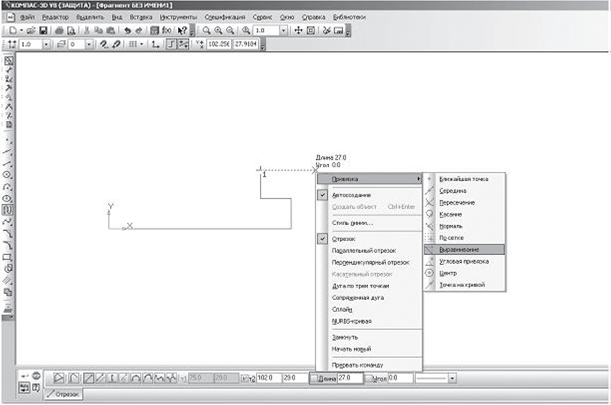Activate the context help arrow-question icon

pyautogui.click(x=182, y=30)
